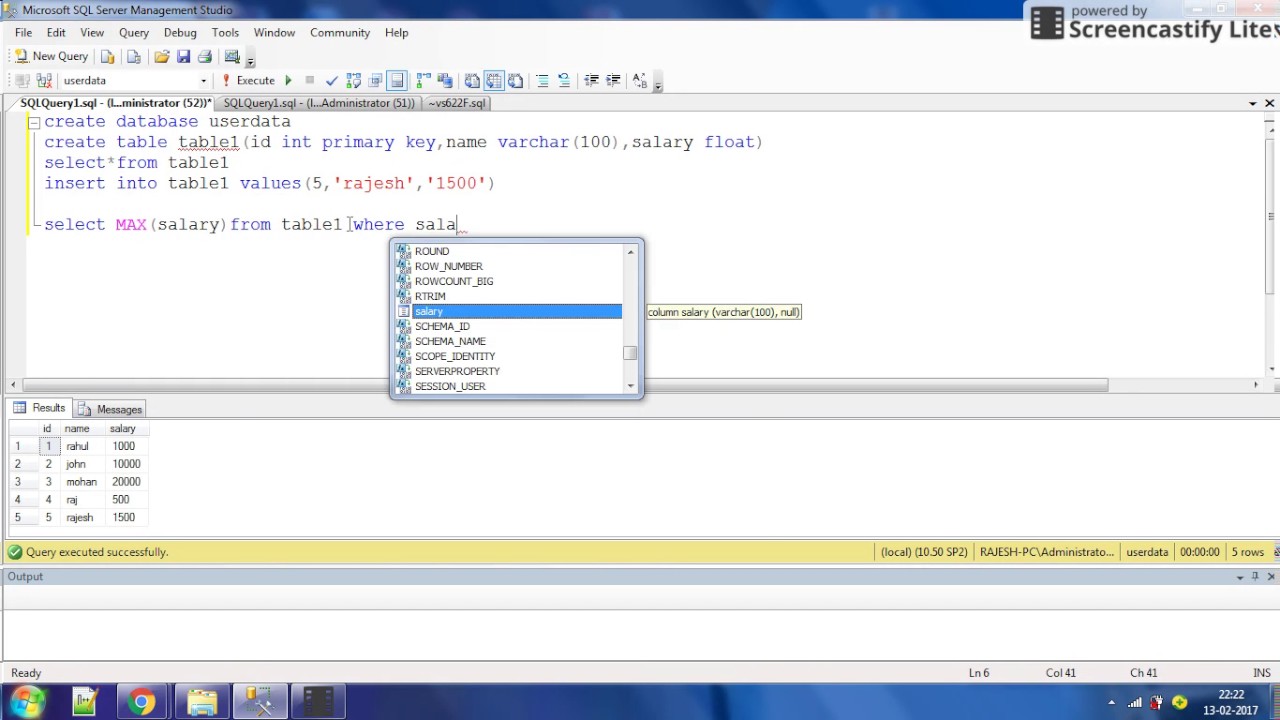The width and height of the screenshot is (1280, 720).
Task: Open the Debug menu
Action: [x=180, y=32]
